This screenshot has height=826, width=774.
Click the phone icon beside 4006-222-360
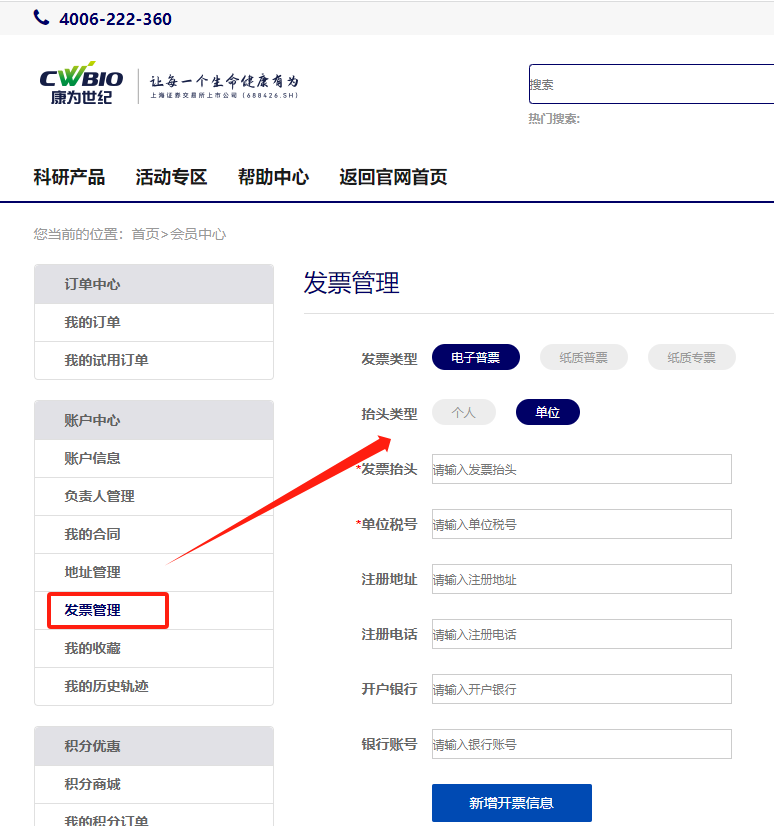(x=41, y=17)
